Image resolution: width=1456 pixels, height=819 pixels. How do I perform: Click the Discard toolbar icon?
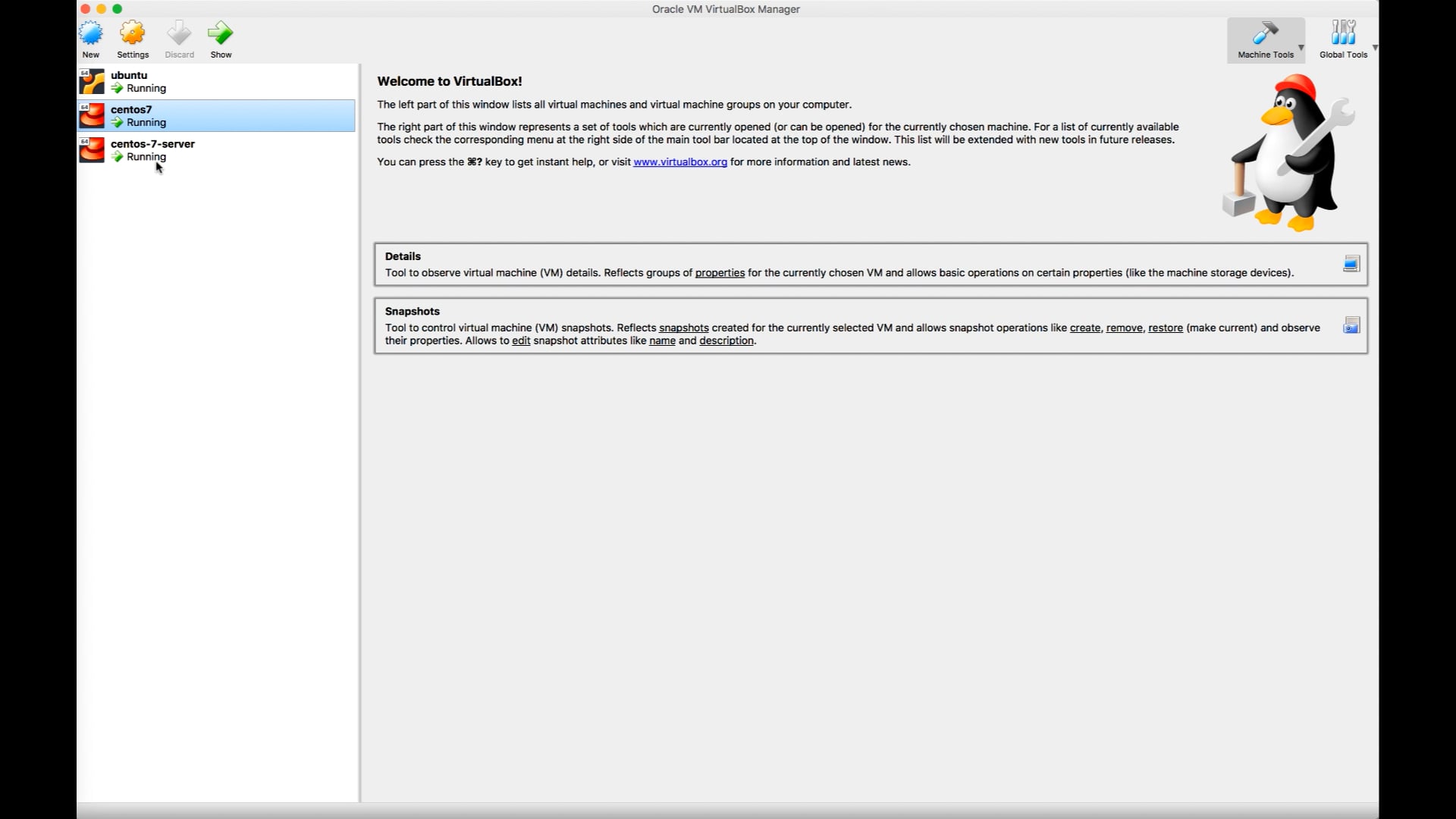click(x=179, y=34)
